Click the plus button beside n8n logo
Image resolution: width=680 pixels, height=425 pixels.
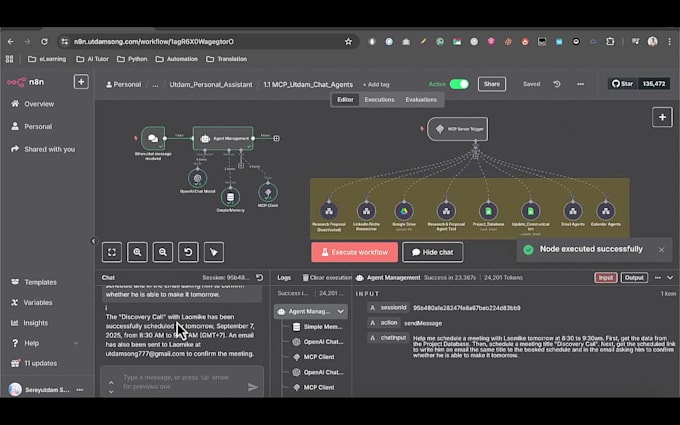pyautogui.click(x=81, y=82)
